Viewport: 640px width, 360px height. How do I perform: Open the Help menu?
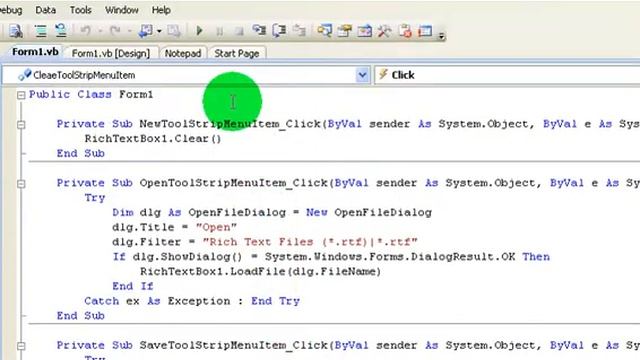point(161,10)
